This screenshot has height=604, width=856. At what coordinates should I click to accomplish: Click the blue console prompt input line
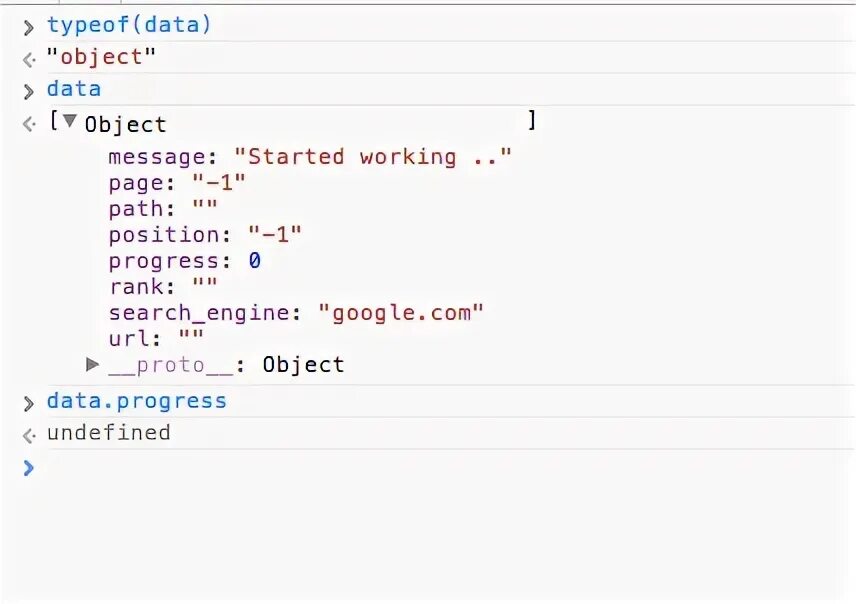(x=437, y=468)
